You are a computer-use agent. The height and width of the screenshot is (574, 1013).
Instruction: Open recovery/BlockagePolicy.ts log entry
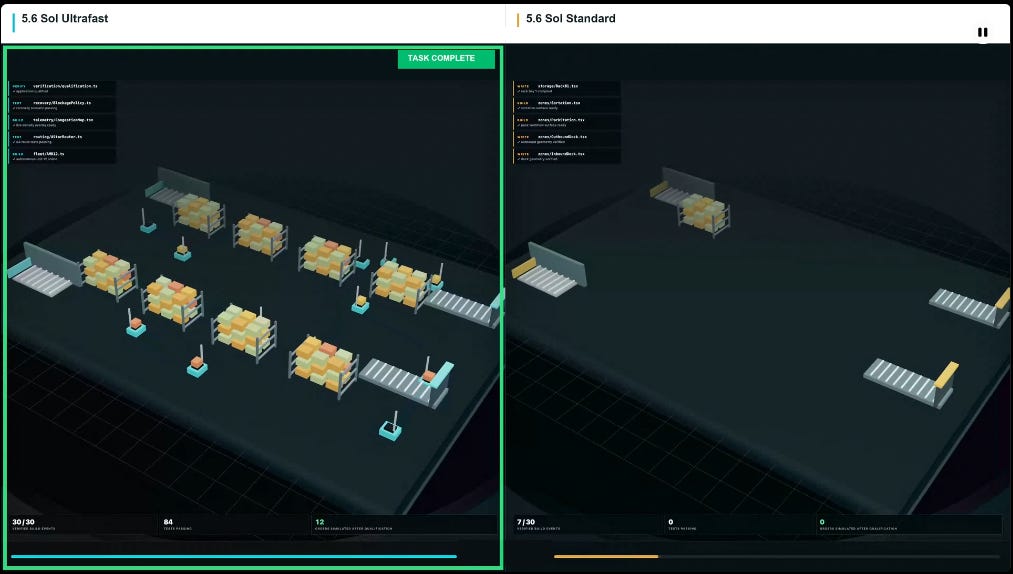(x=63, y=105)
